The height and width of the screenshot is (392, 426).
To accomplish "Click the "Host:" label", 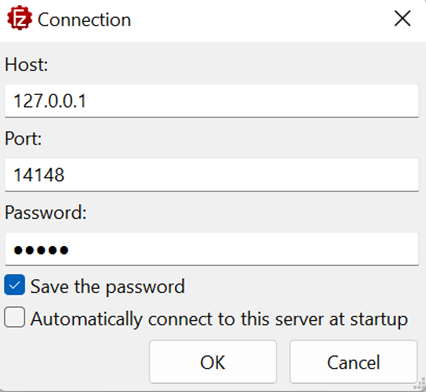I will tap(26, 64).
